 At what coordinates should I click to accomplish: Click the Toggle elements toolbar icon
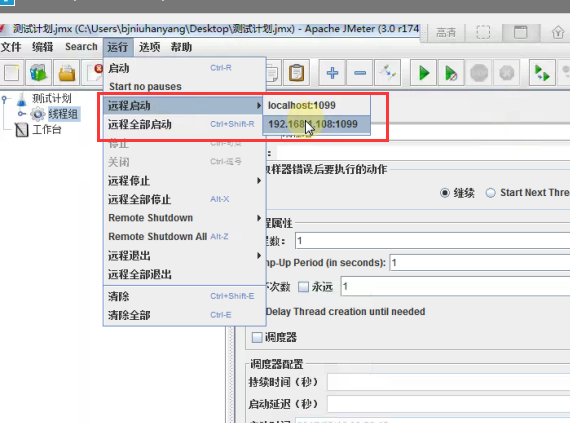tap(388, 73)
